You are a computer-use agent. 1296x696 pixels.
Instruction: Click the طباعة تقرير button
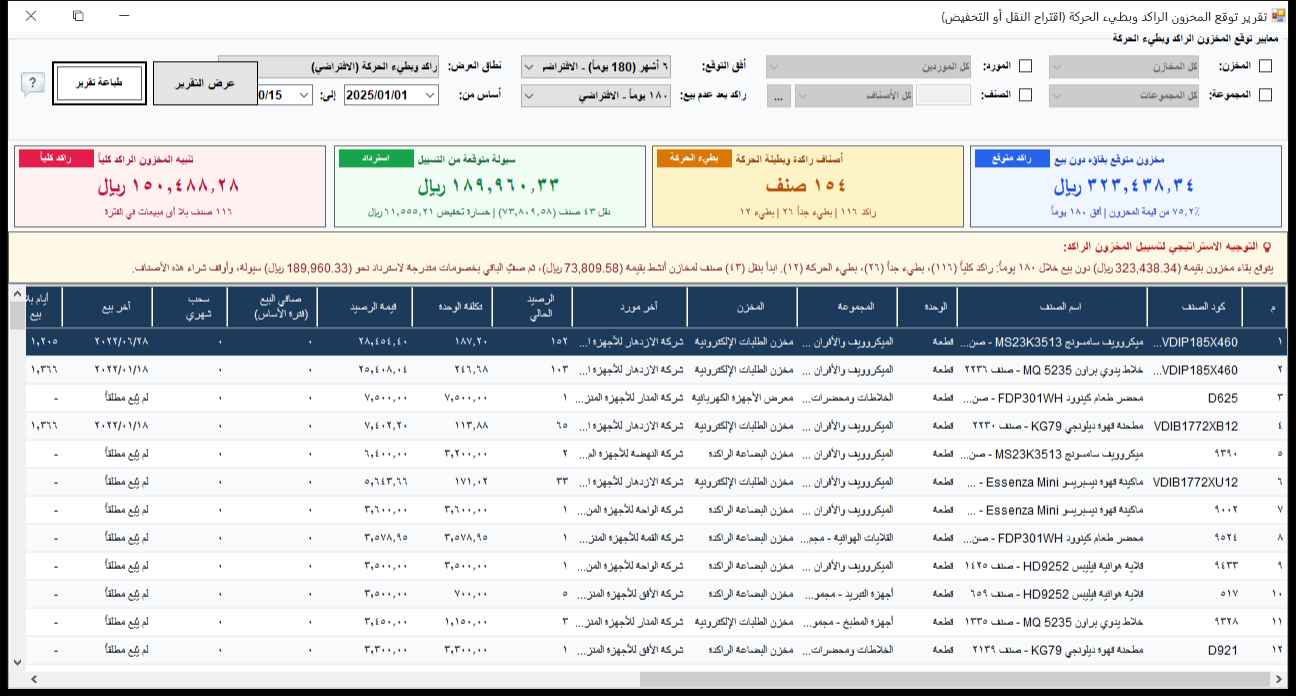[x=99, y=84]
